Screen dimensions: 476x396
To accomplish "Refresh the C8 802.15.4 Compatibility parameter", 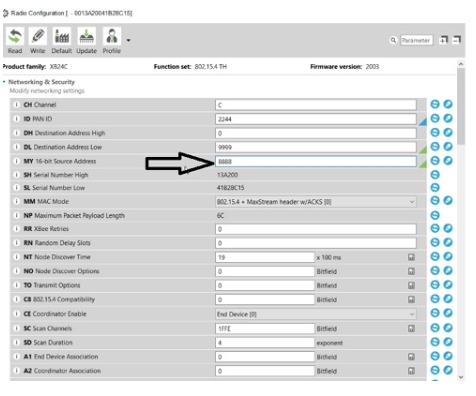I will tap(435, 299).
